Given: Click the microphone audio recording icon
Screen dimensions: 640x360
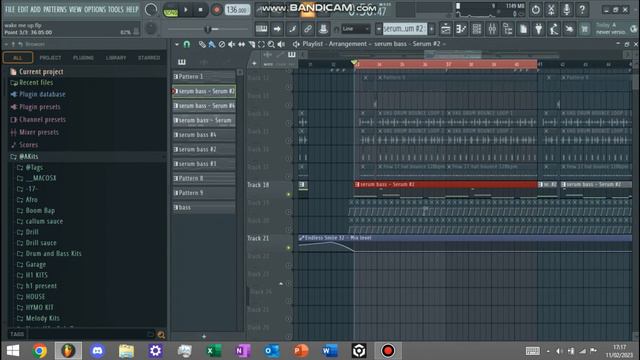Looking at the screenshot, I should click(x=567, y=9).
